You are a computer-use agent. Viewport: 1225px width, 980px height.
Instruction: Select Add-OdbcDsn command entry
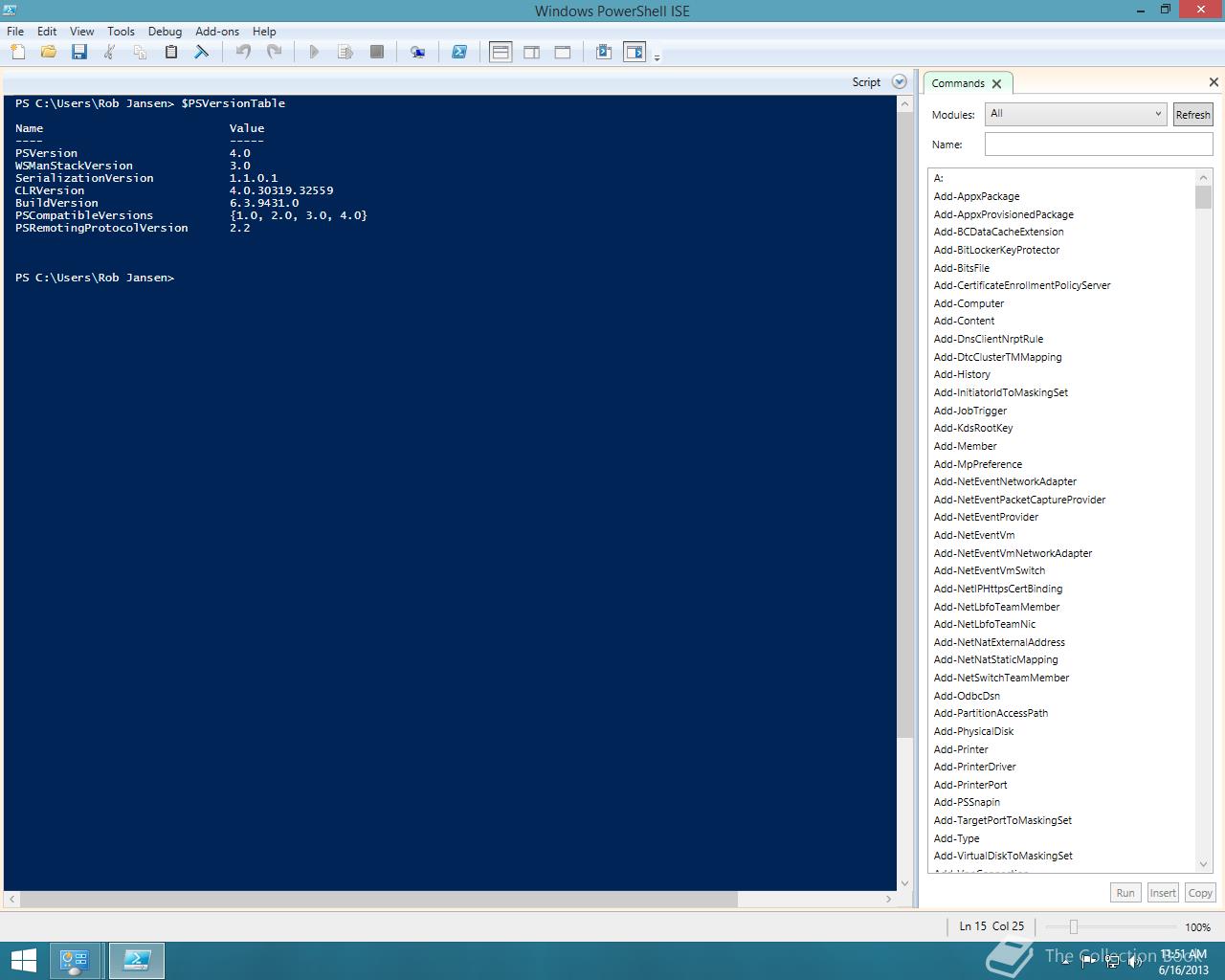[967, 696]
